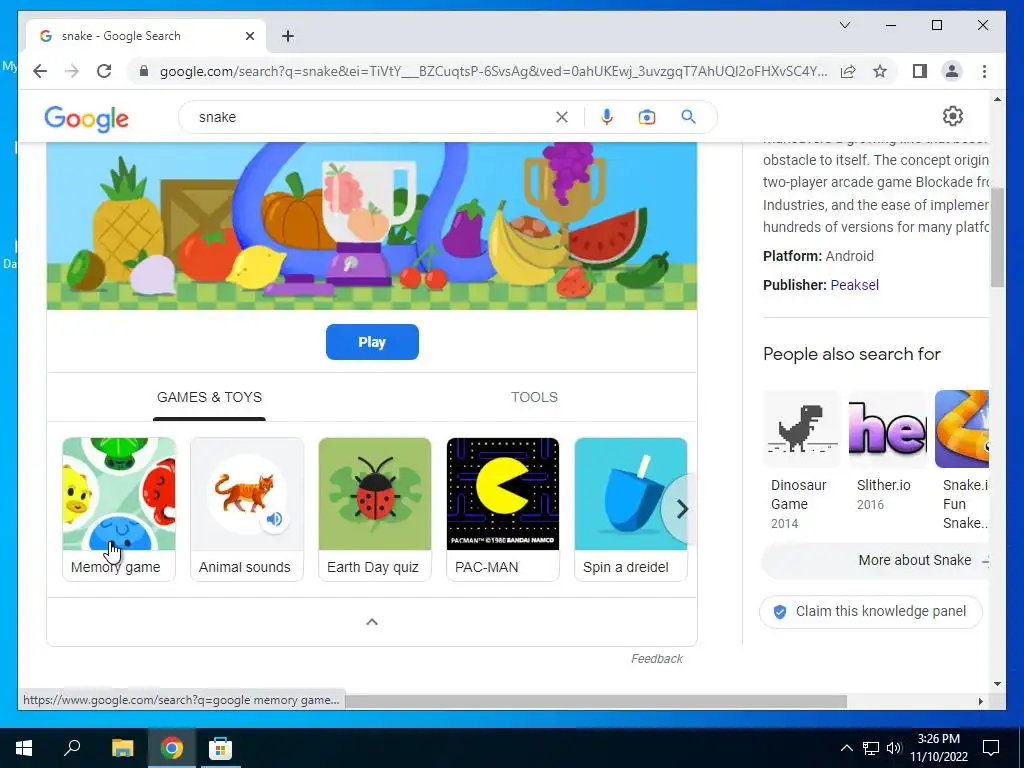Click vertical scrollbar up arrow

point(997,99)
